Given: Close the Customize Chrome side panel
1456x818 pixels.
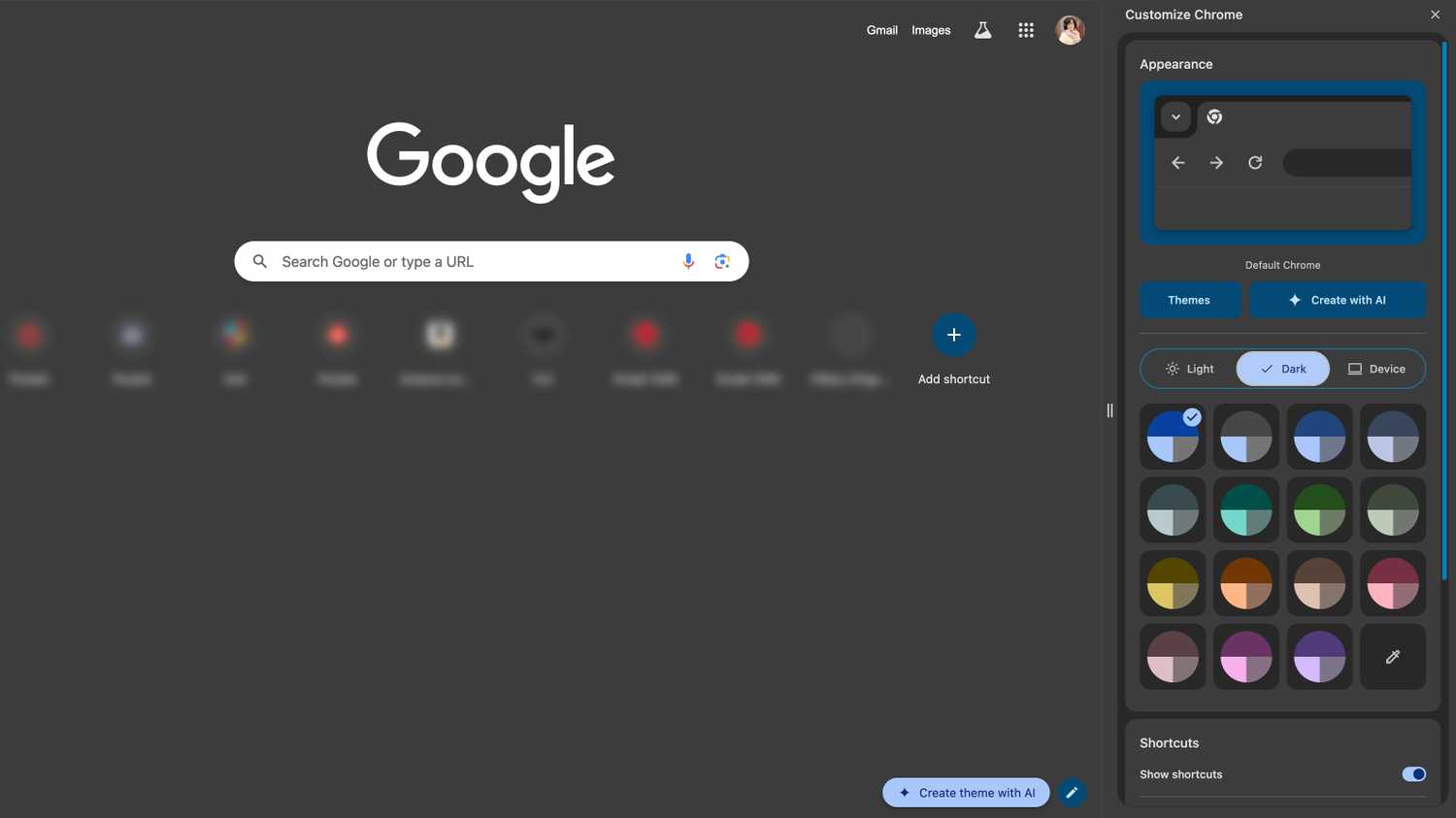Looking at the screenshot, I should [1435, 15].
